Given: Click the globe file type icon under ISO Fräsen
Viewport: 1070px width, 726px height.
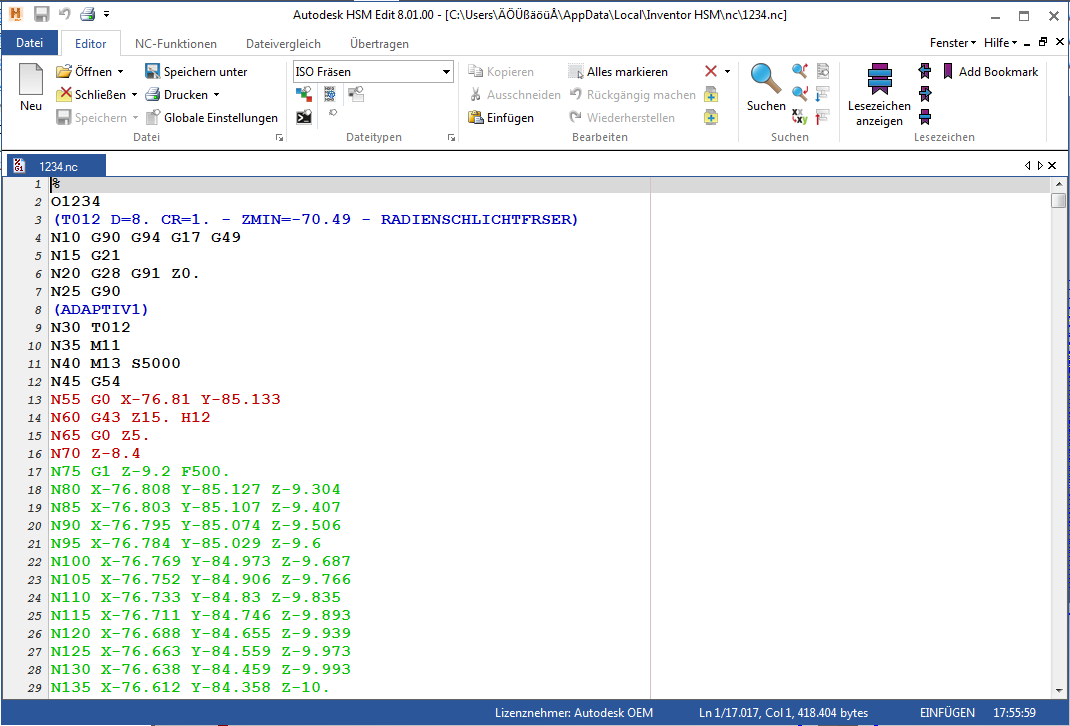Looking at the screenshot, I should 330,93.
